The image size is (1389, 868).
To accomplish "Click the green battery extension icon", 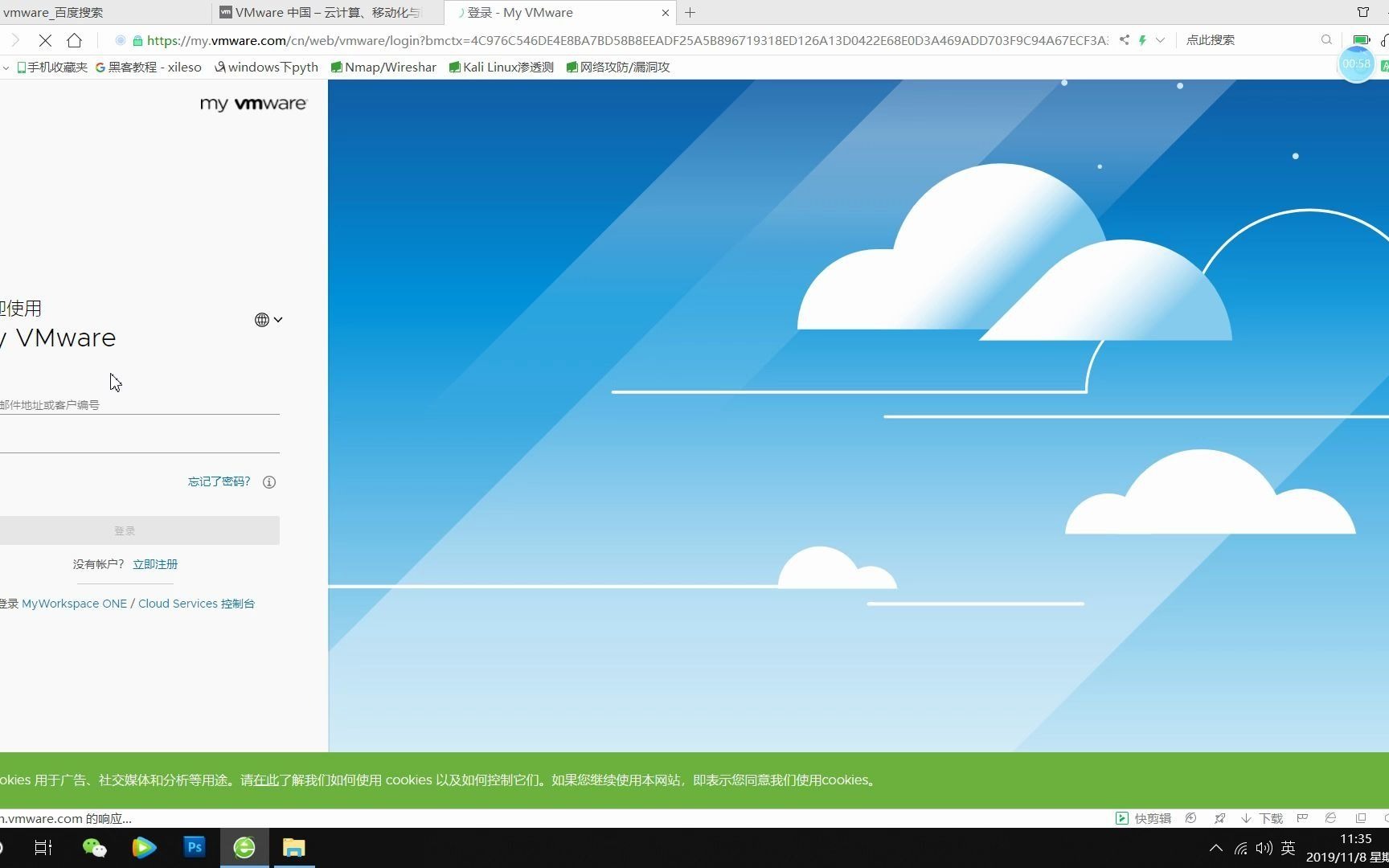I will tap(1361, 40).
